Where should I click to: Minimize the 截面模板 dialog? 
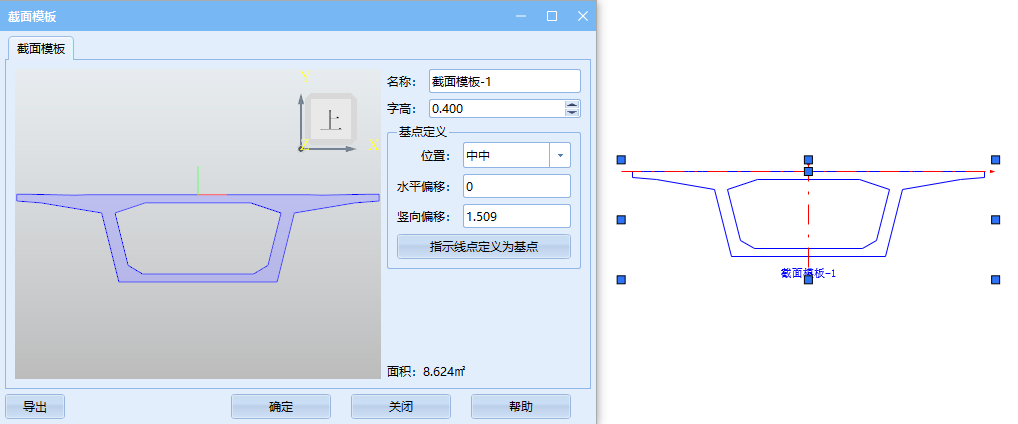tap(521, 16)
